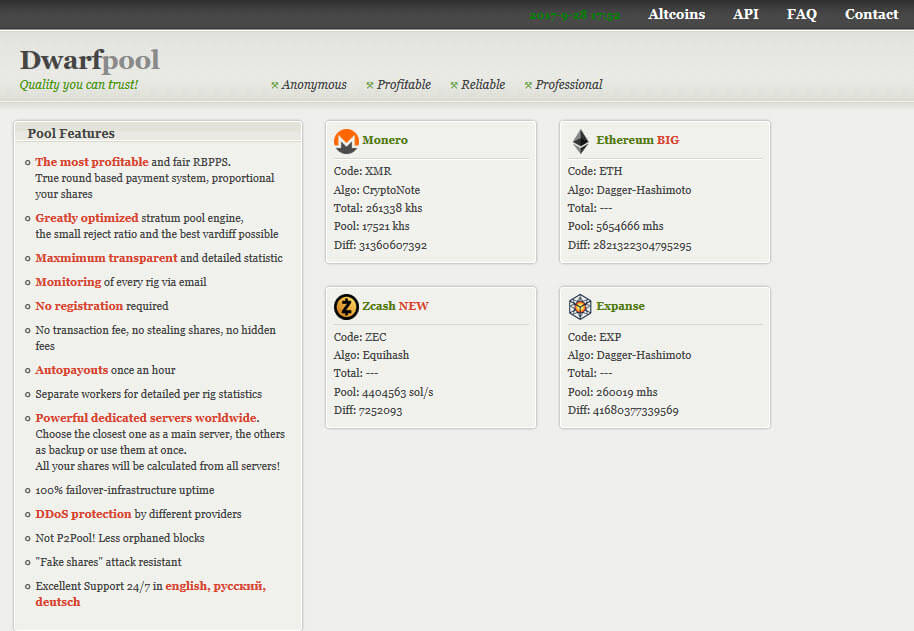The width and height of the screenshot is (914, 631).
Task: Go to the FAQ page
Action: pyautogui.click(x=801, y=14)
